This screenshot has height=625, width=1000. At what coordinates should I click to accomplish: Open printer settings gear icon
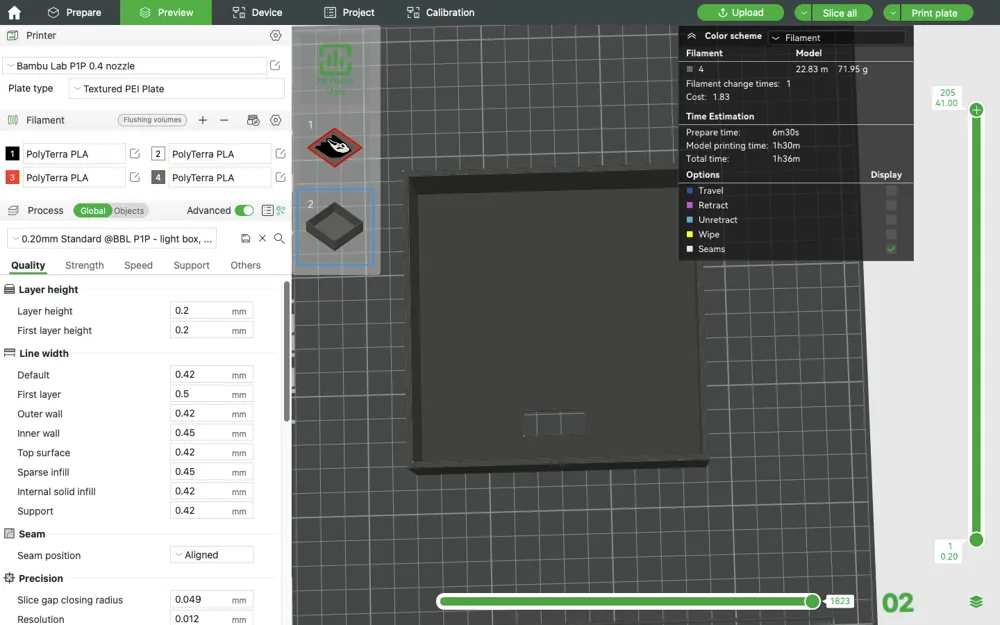tap(276, 36)
